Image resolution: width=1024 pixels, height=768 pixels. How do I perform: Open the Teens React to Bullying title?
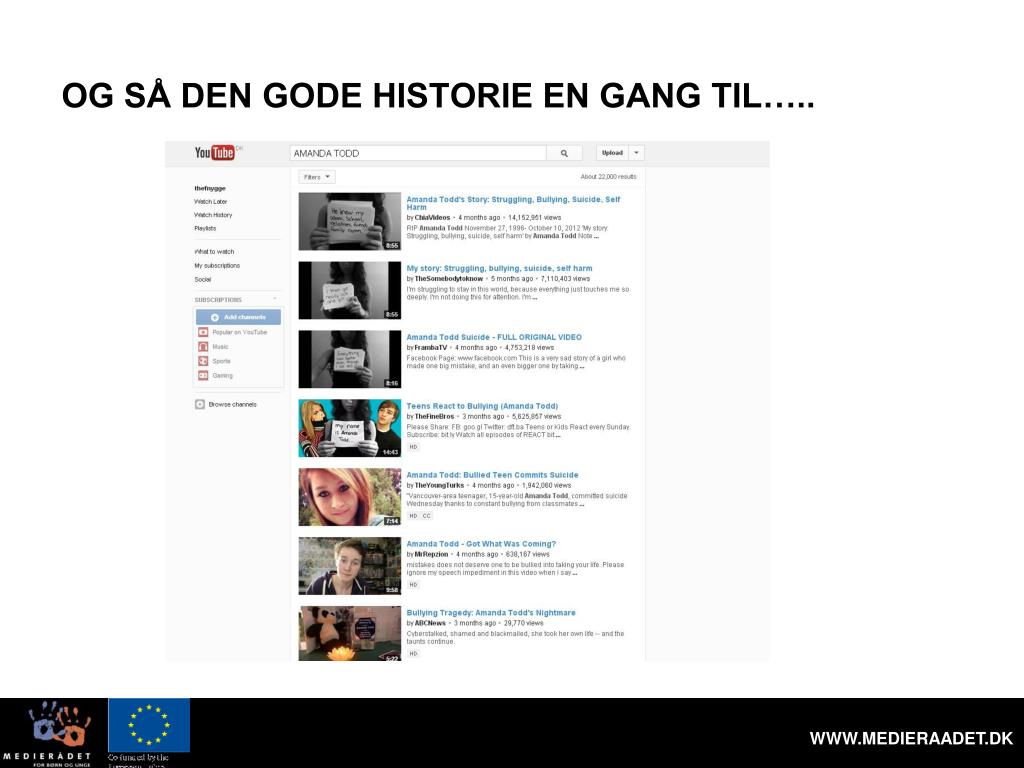pyautogui.click(x=482, y=406)
